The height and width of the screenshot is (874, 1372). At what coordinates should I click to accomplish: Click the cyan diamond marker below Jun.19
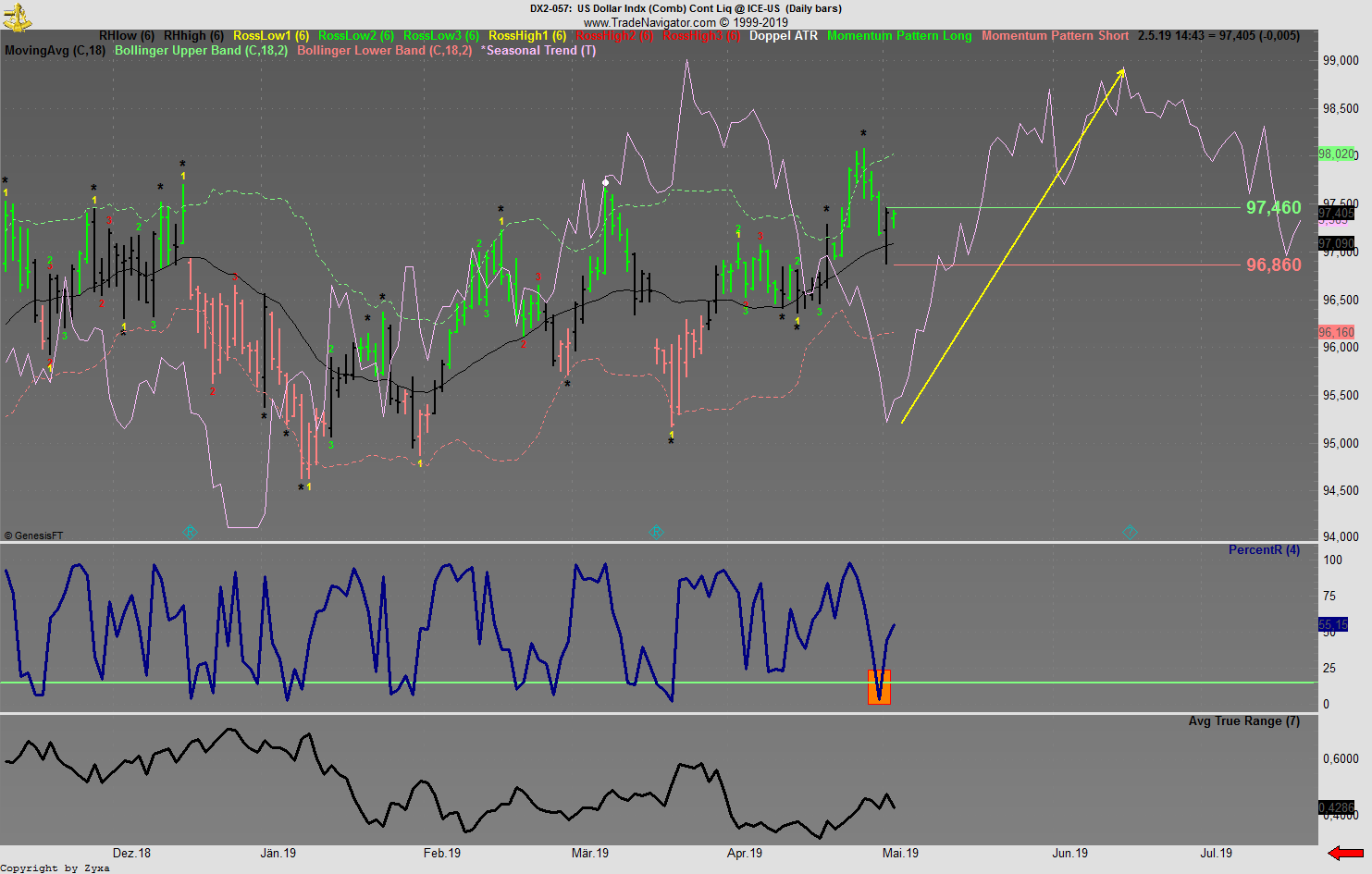pos(1130,532)
